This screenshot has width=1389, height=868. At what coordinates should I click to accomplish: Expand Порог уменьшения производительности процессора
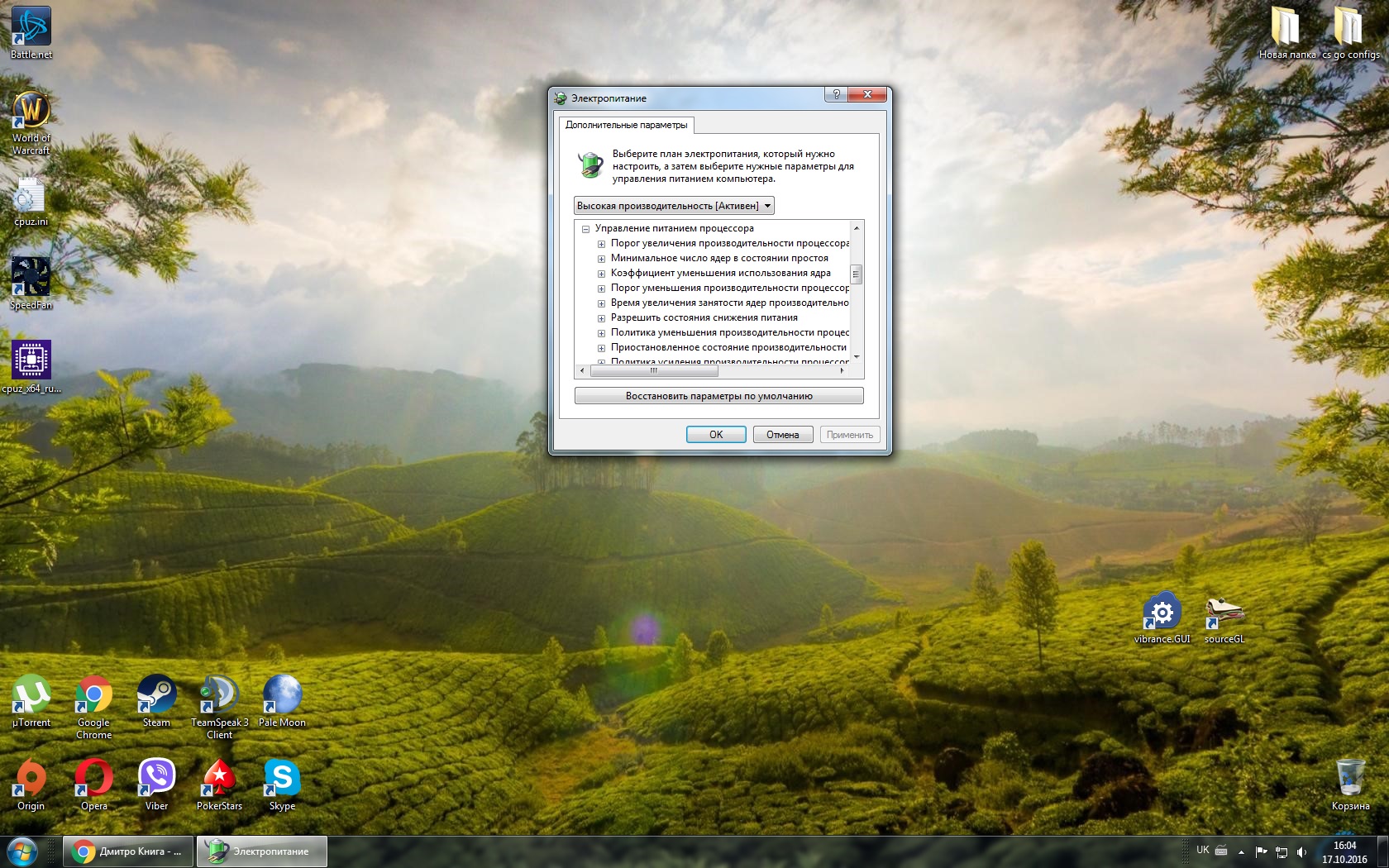602,289
